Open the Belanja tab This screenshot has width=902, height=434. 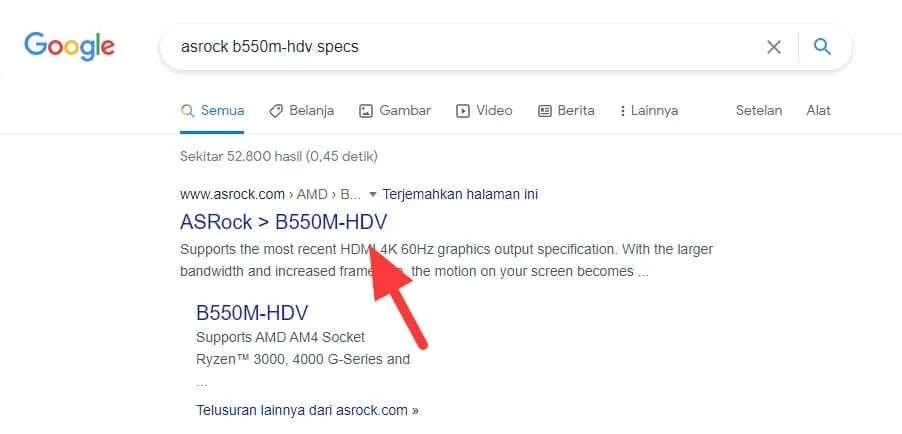click(x=301, y=111)
